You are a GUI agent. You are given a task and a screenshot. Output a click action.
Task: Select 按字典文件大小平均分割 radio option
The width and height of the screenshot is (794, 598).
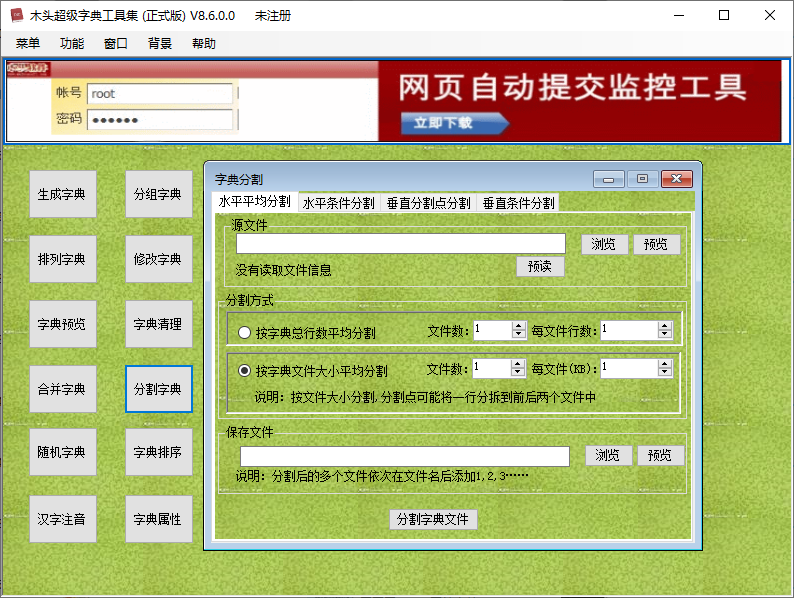[245, 370]
